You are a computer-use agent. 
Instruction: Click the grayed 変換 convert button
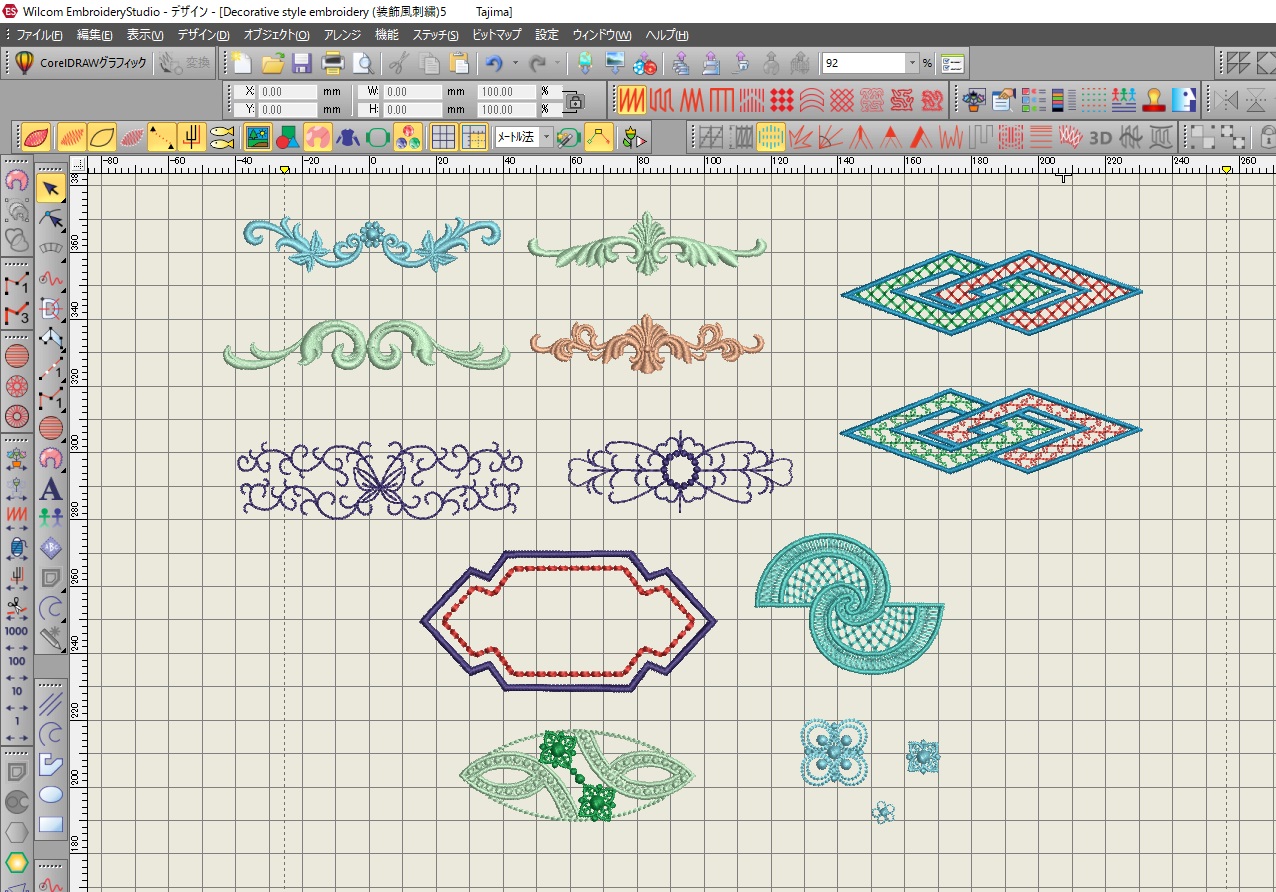185,63
